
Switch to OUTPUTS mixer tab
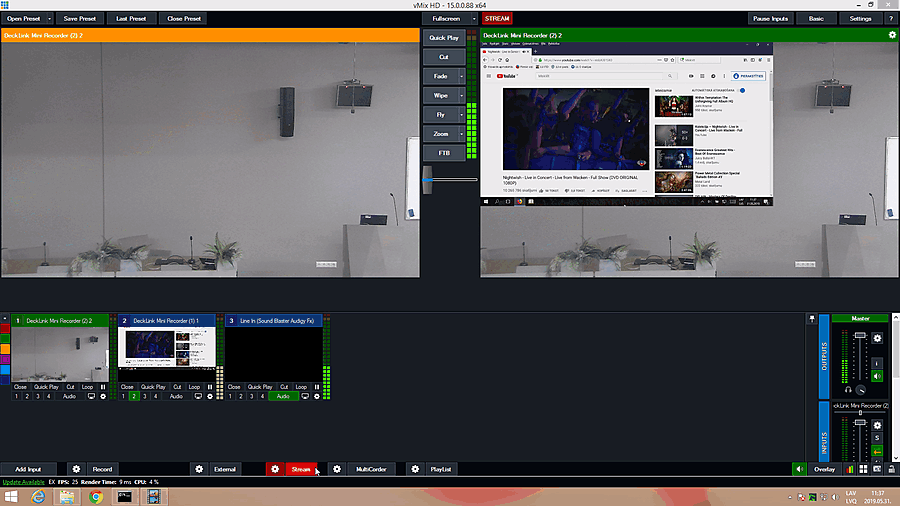[824, 356]
